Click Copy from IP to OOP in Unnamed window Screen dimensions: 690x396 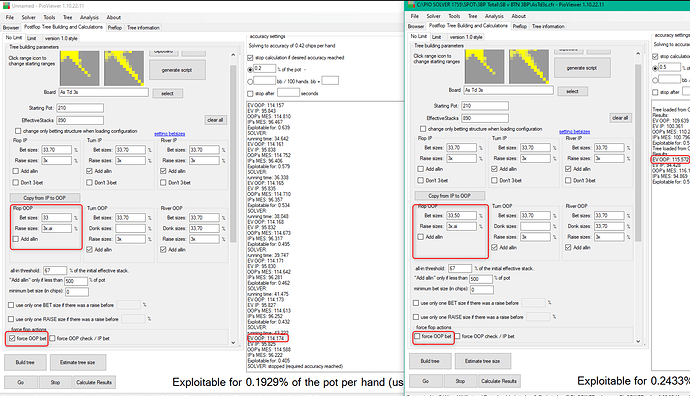click(x=45, y=198)
